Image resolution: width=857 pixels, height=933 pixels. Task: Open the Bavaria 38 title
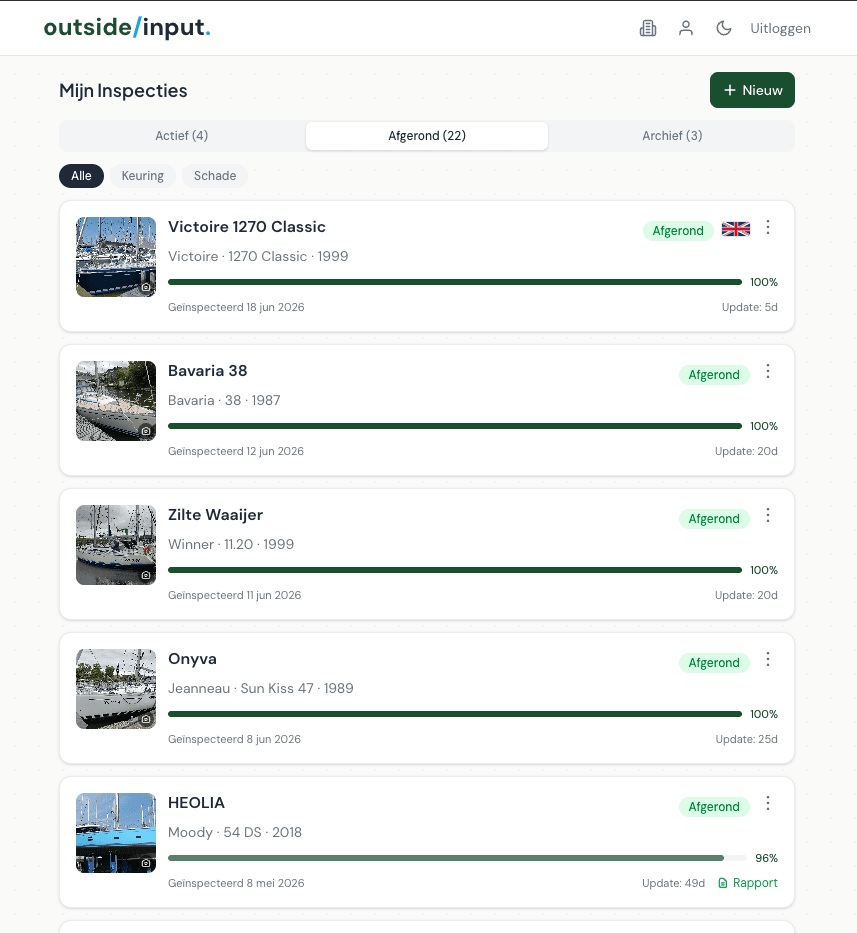pos(208,371)
